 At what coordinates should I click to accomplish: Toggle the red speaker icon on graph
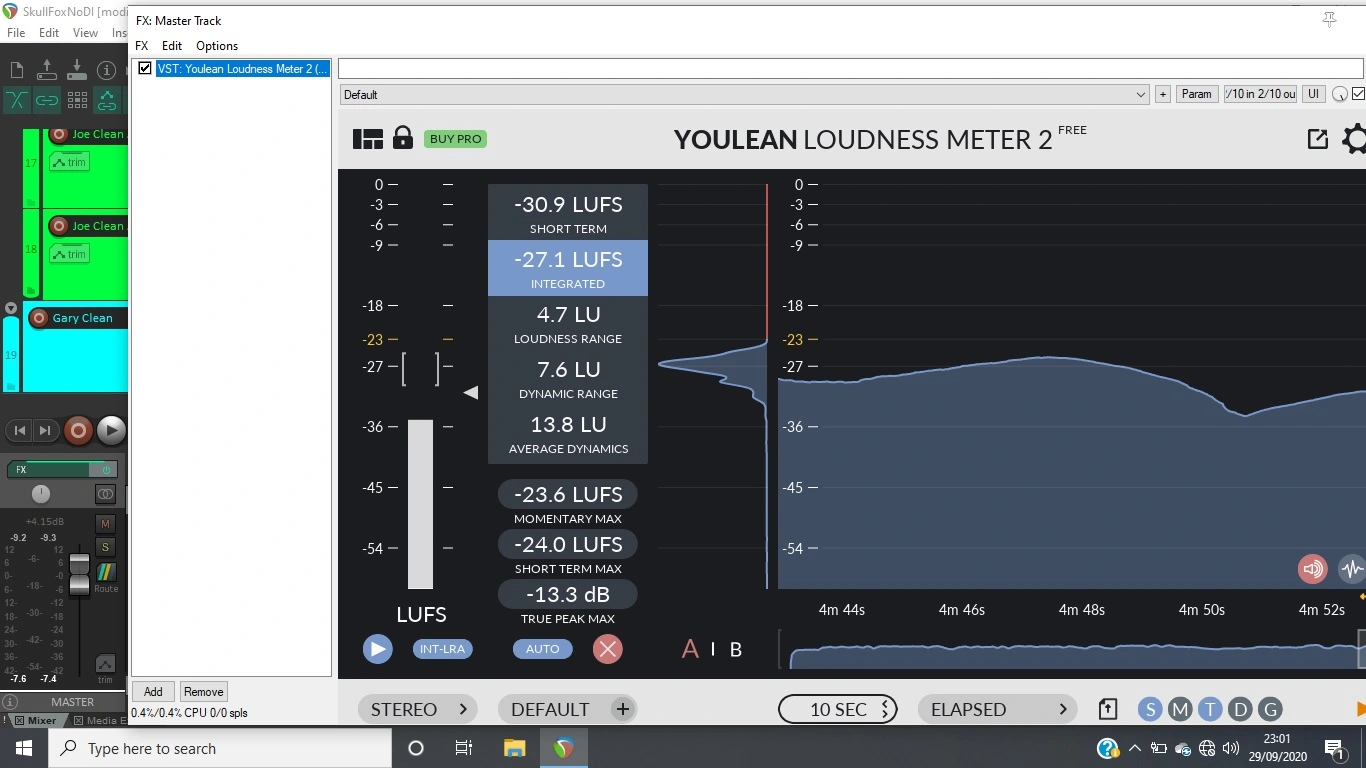tap(1312, 569)
